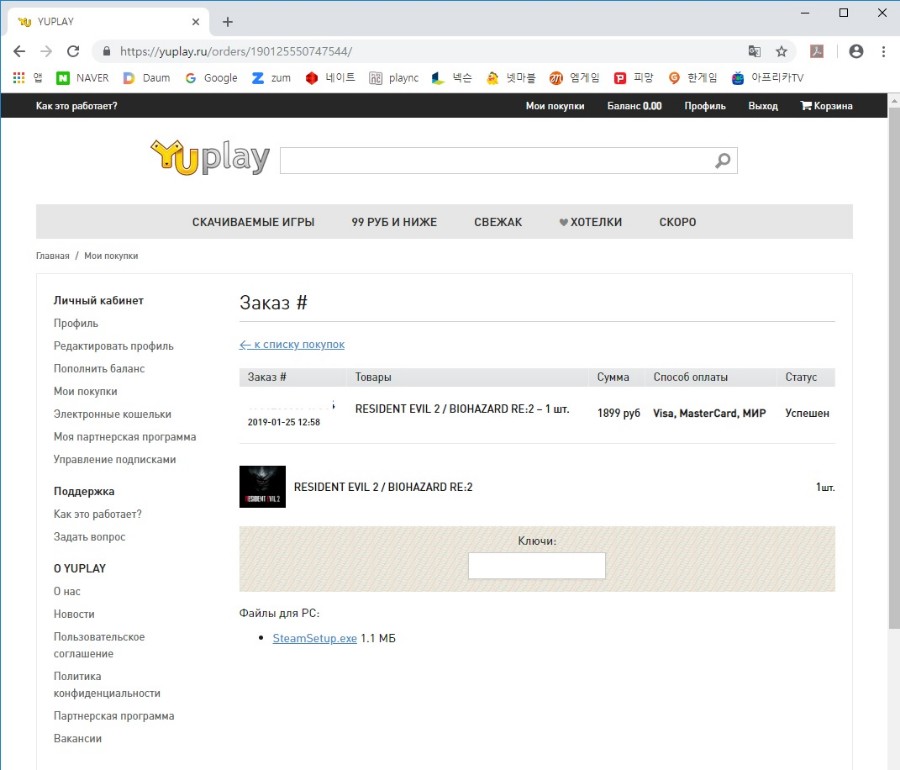Open the 한게임 bookmark

click(693, 77)
